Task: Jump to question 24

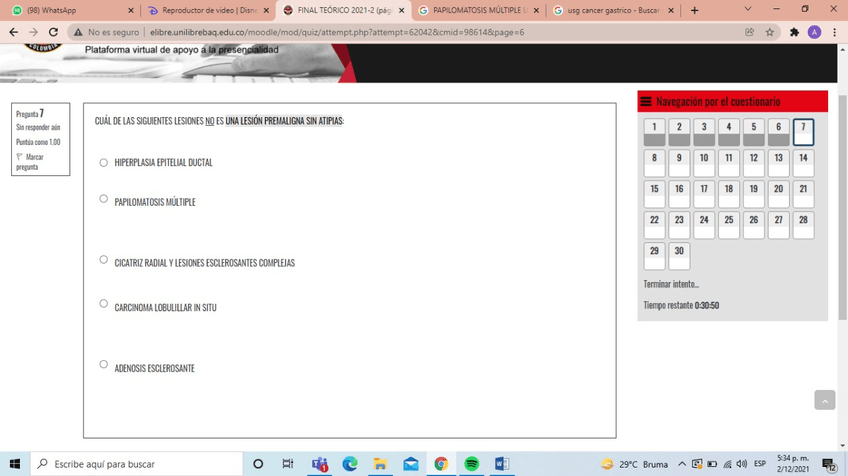Action: (x=704, y=224)
